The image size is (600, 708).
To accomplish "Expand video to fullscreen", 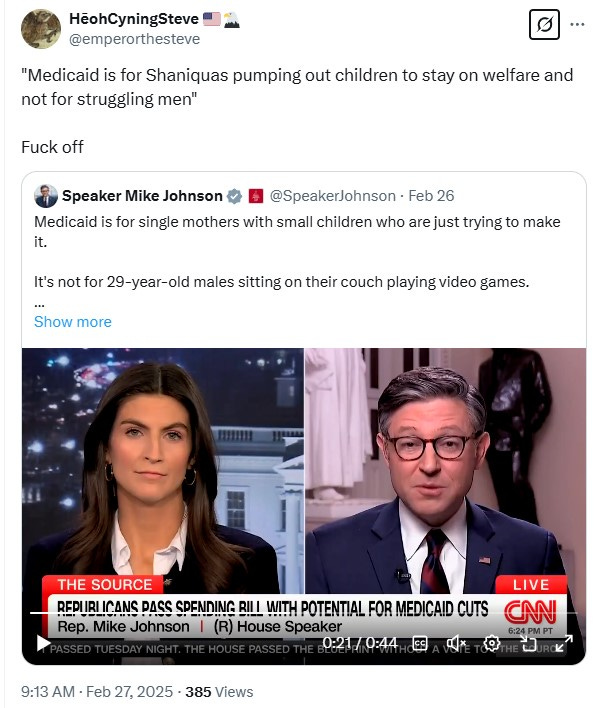I will [564, 643].
